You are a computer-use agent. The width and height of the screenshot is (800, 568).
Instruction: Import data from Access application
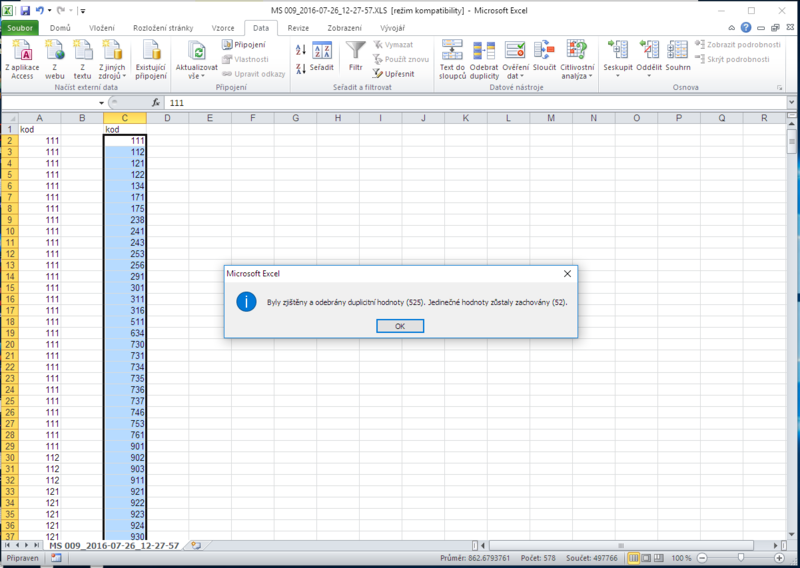pos(22,60)
